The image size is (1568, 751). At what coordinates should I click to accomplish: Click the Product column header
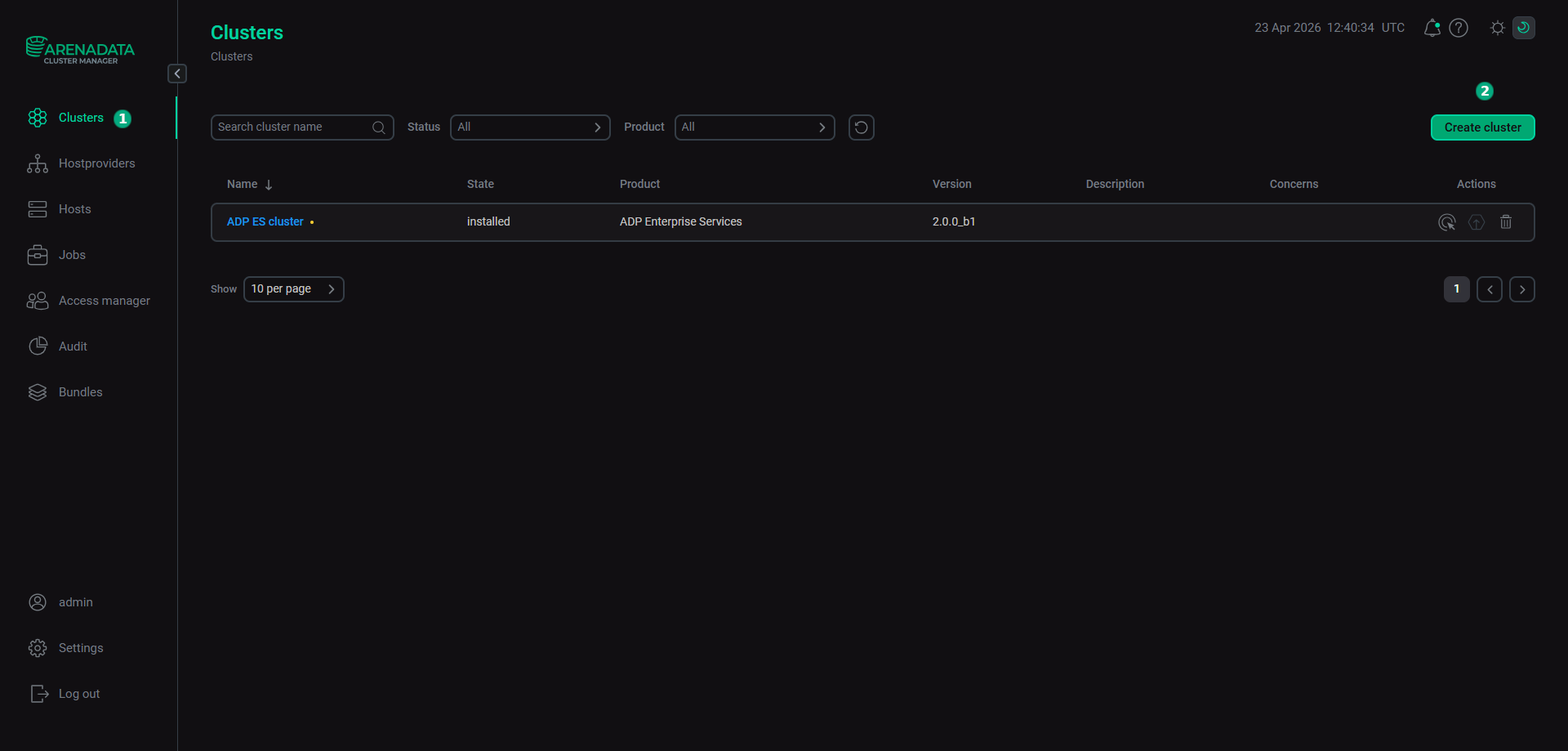pos(639,184)
